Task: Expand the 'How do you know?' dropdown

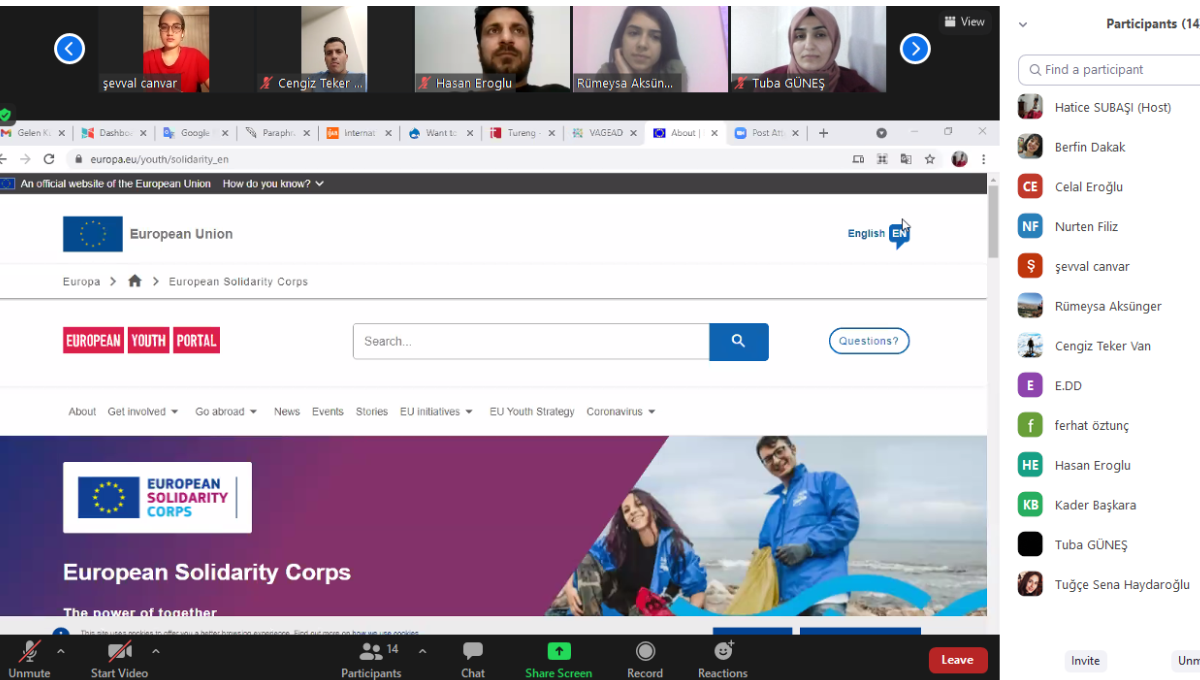Action: pyautogui.click(x=273, y=184)
